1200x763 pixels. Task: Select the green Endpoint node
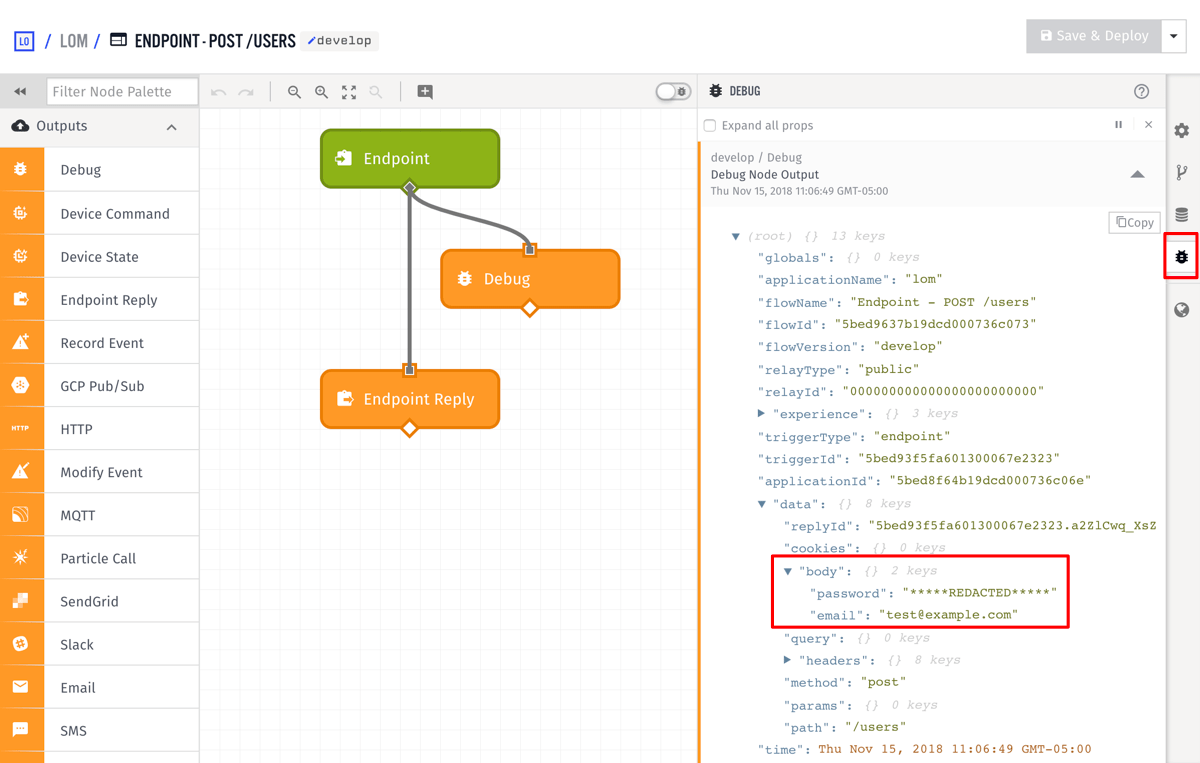pyautogui.click(x=410, y=158)
